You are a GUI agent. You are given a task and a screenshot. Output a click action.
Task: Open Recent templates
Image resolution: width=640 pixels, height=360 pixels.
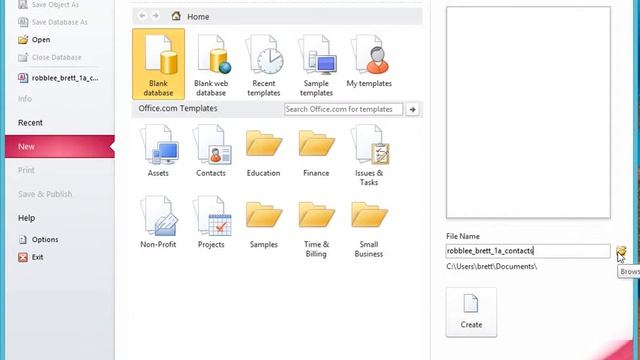tap(264, 65)
